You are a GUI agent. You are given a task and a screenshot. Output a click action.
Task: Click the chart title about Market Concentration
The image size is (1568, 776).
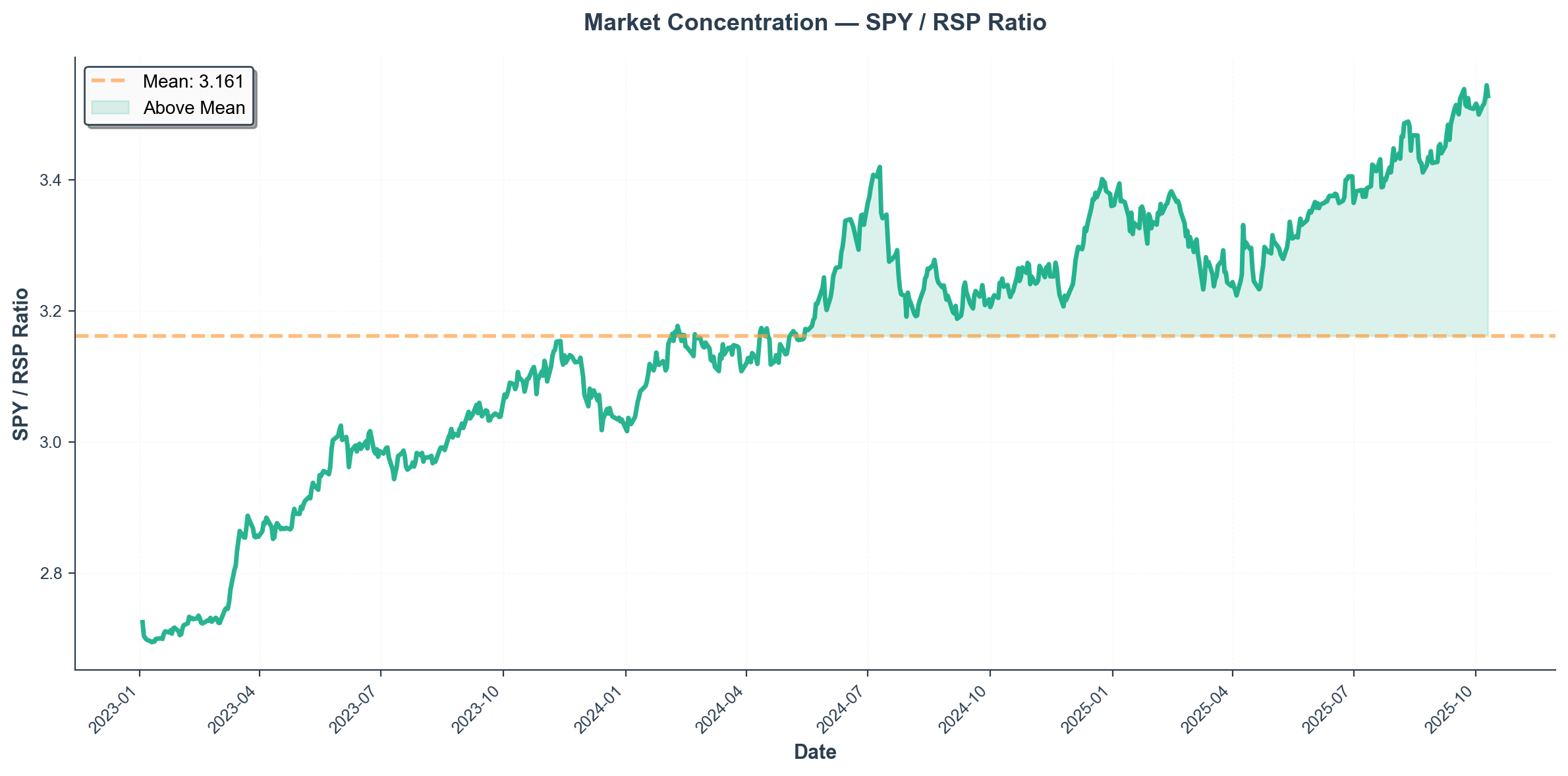click(x=815, y=23)
